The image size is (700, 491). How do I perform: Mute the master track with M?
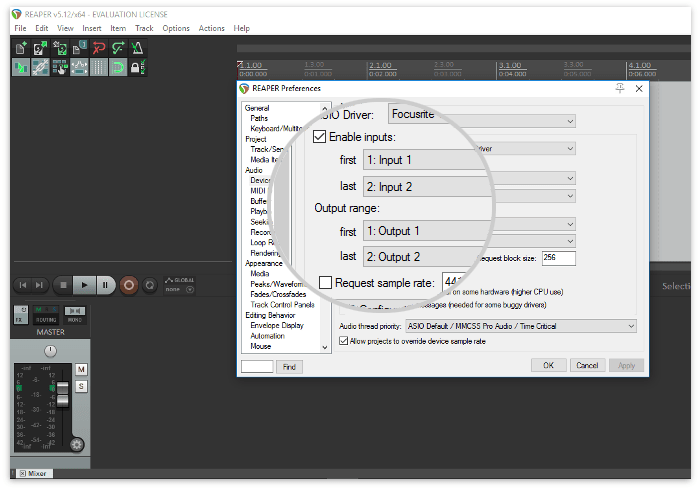tap(81, 370)
